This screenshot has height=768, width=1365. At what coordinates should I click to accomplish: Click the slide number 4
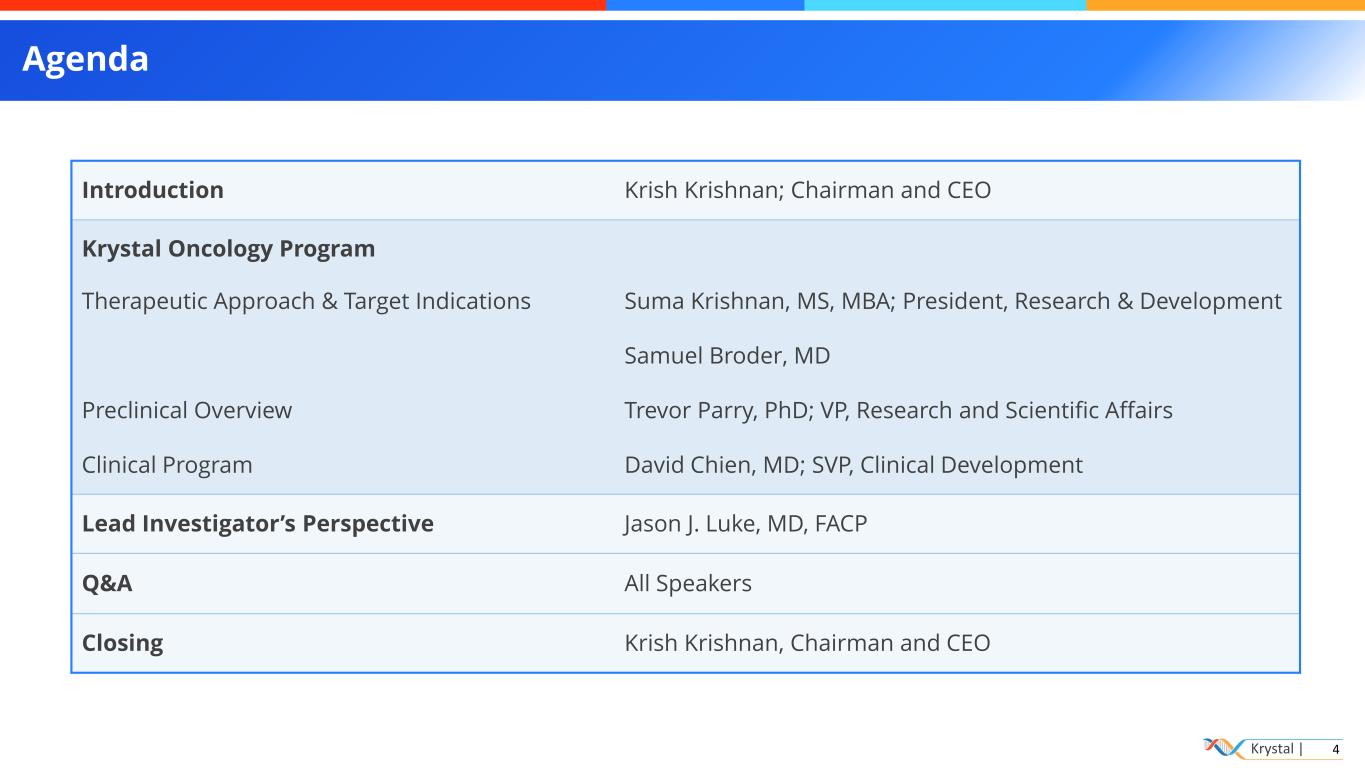coord(1335,749)
